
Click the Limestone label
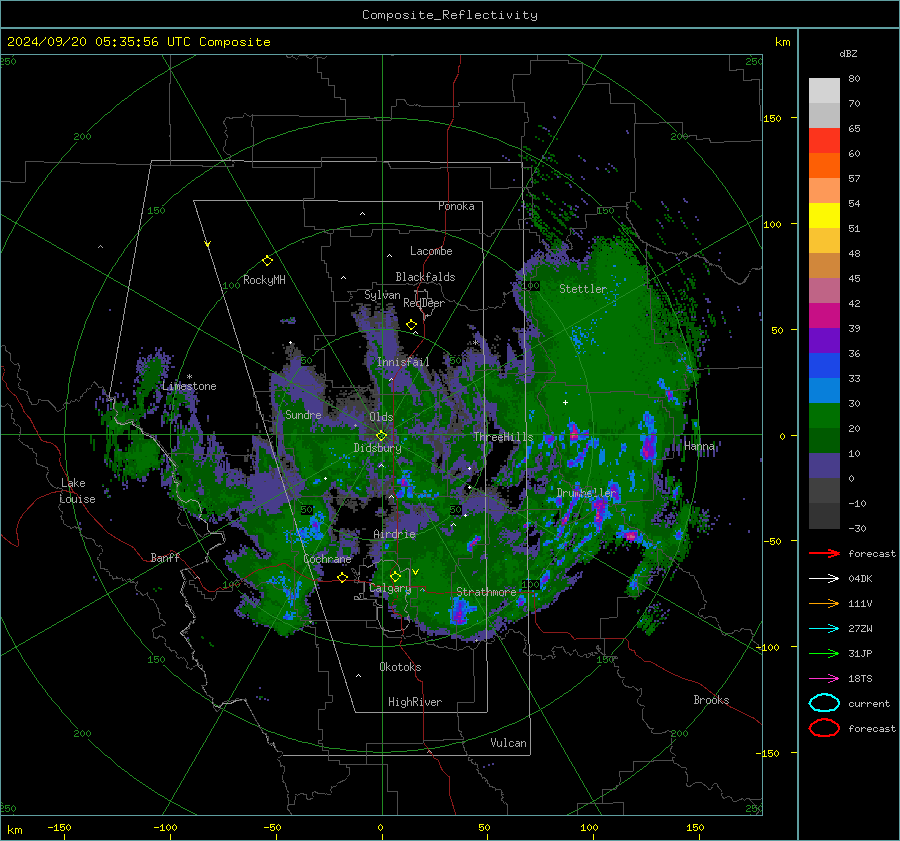tap(189, 386)
